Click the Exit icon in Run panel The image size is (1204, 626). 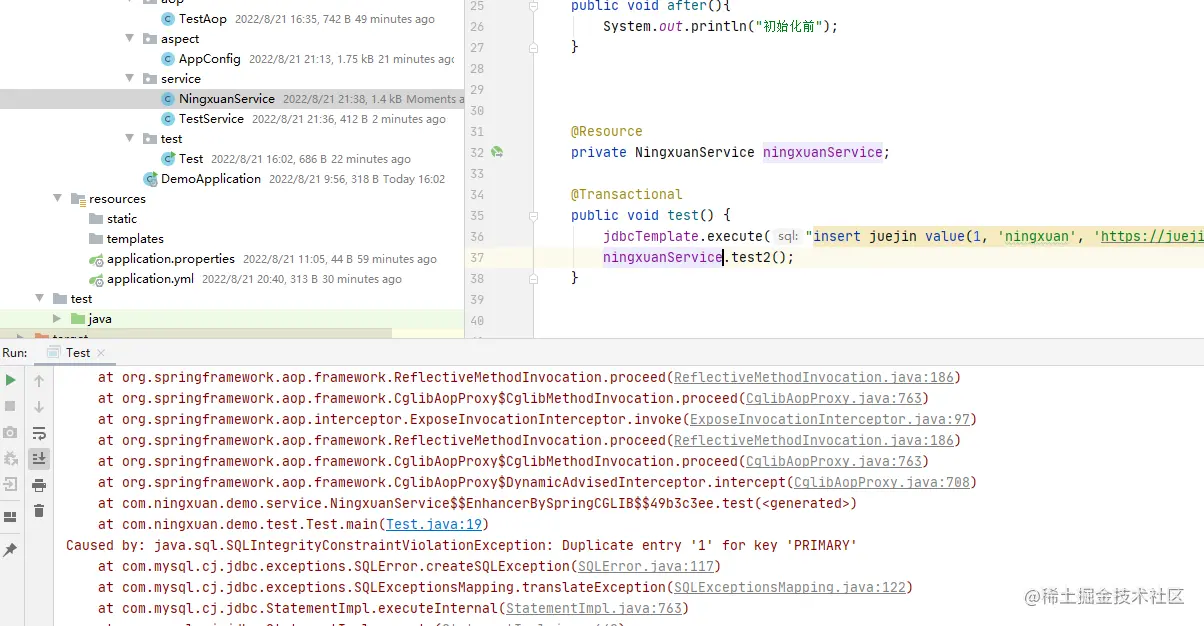(10, 484)
